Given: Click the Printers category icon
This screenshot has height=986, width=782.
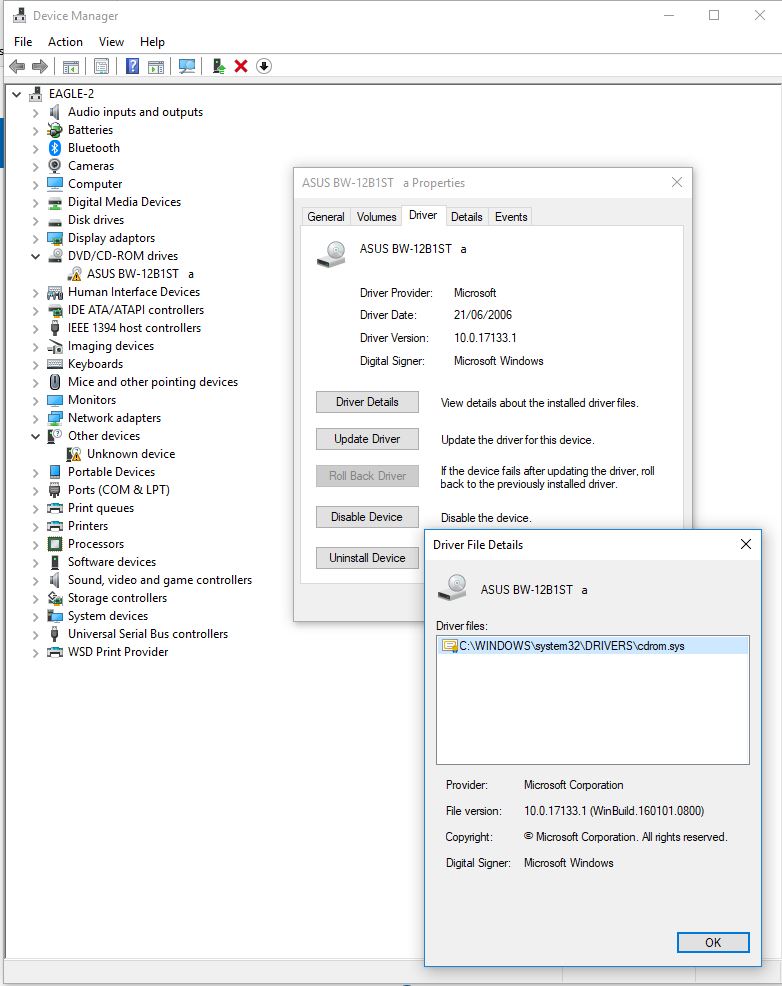Looking at the screenshot, I should (x=55, y=526).
